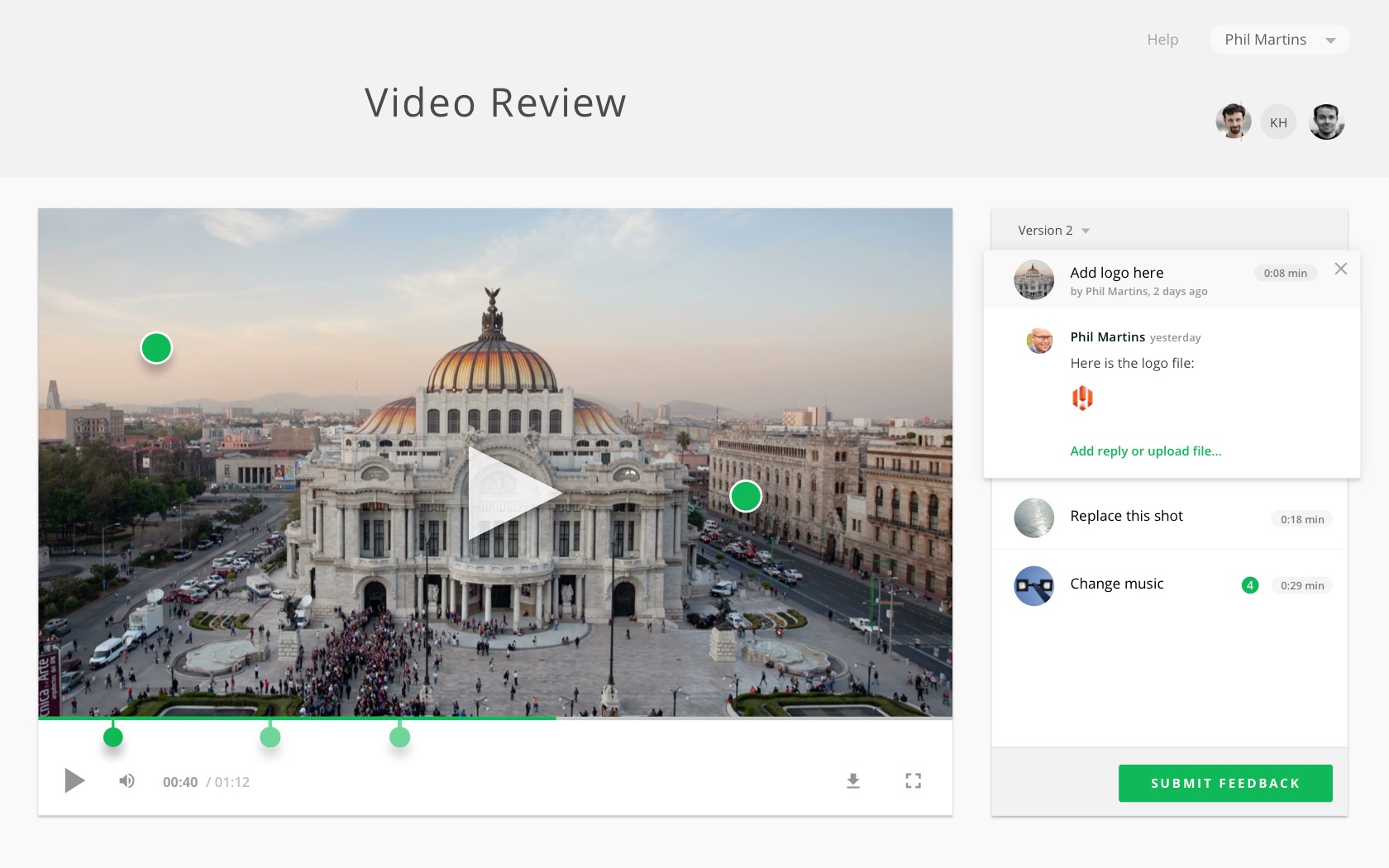Click the play button below the video
The width and height of the screenshot is (1389, 868).
[74, 780]
